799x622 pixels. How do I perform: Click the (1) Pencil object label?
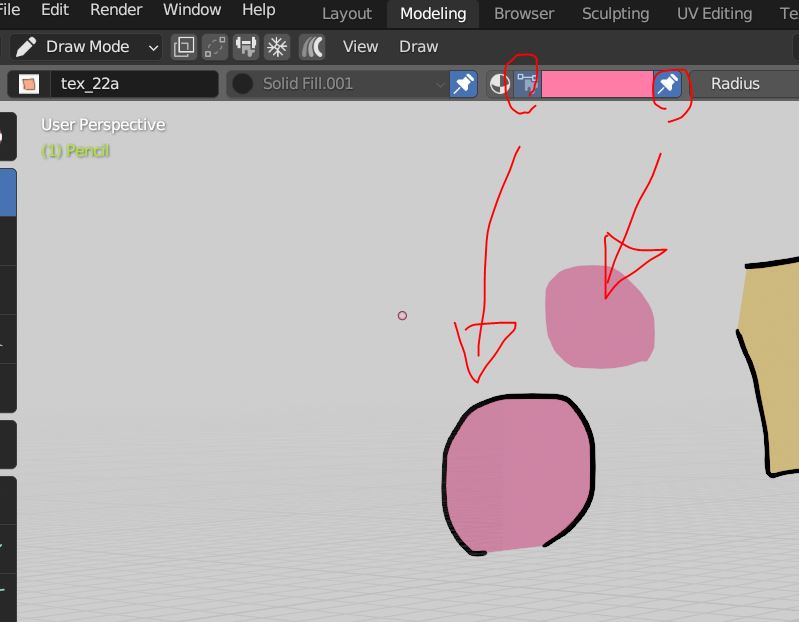75,151
